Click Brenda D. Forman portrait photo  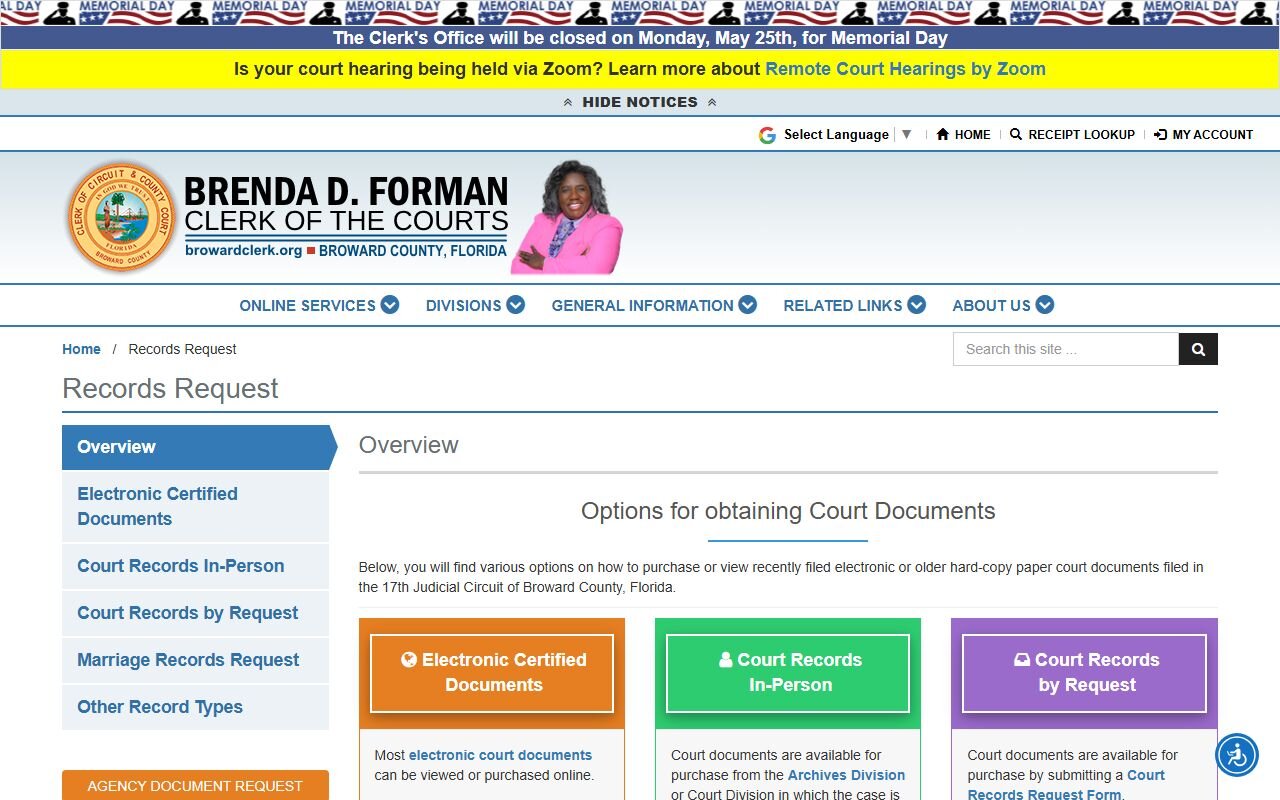[x=567, y=217]
